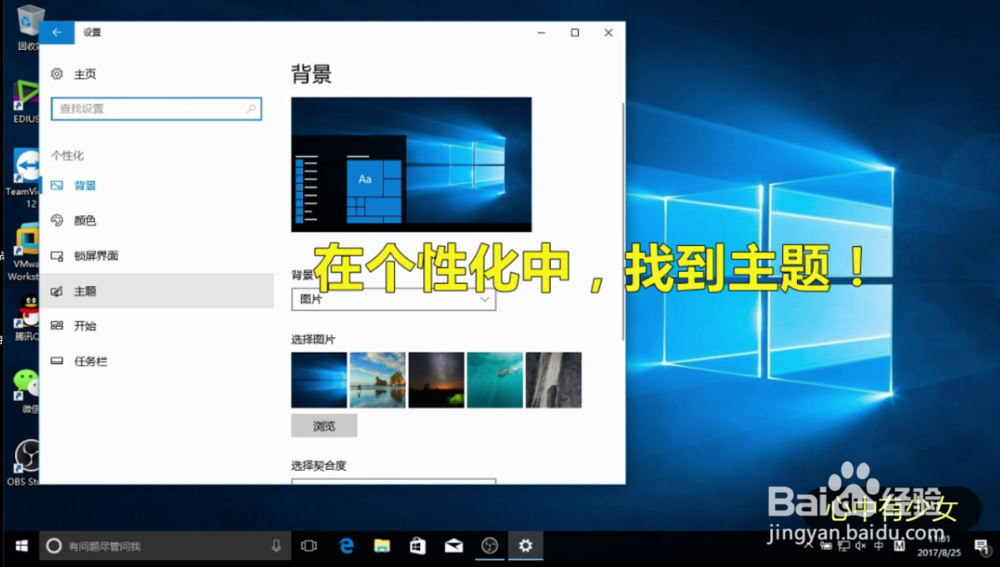
Task: Click the Cortana circle icon
Action: (x=54, y=546)
